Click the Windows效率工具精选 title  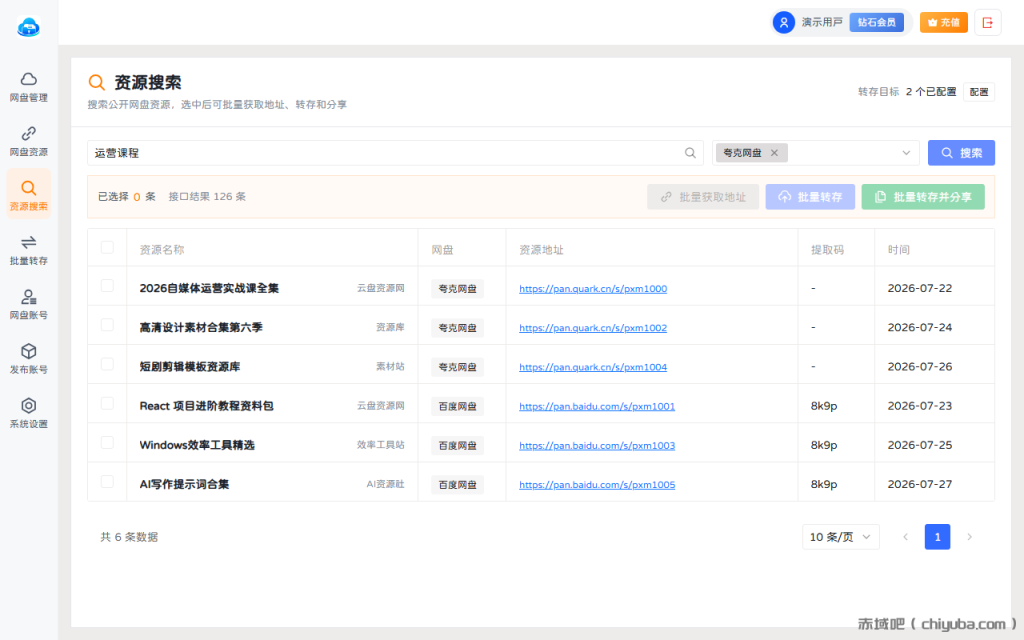[x=197, y=445]
